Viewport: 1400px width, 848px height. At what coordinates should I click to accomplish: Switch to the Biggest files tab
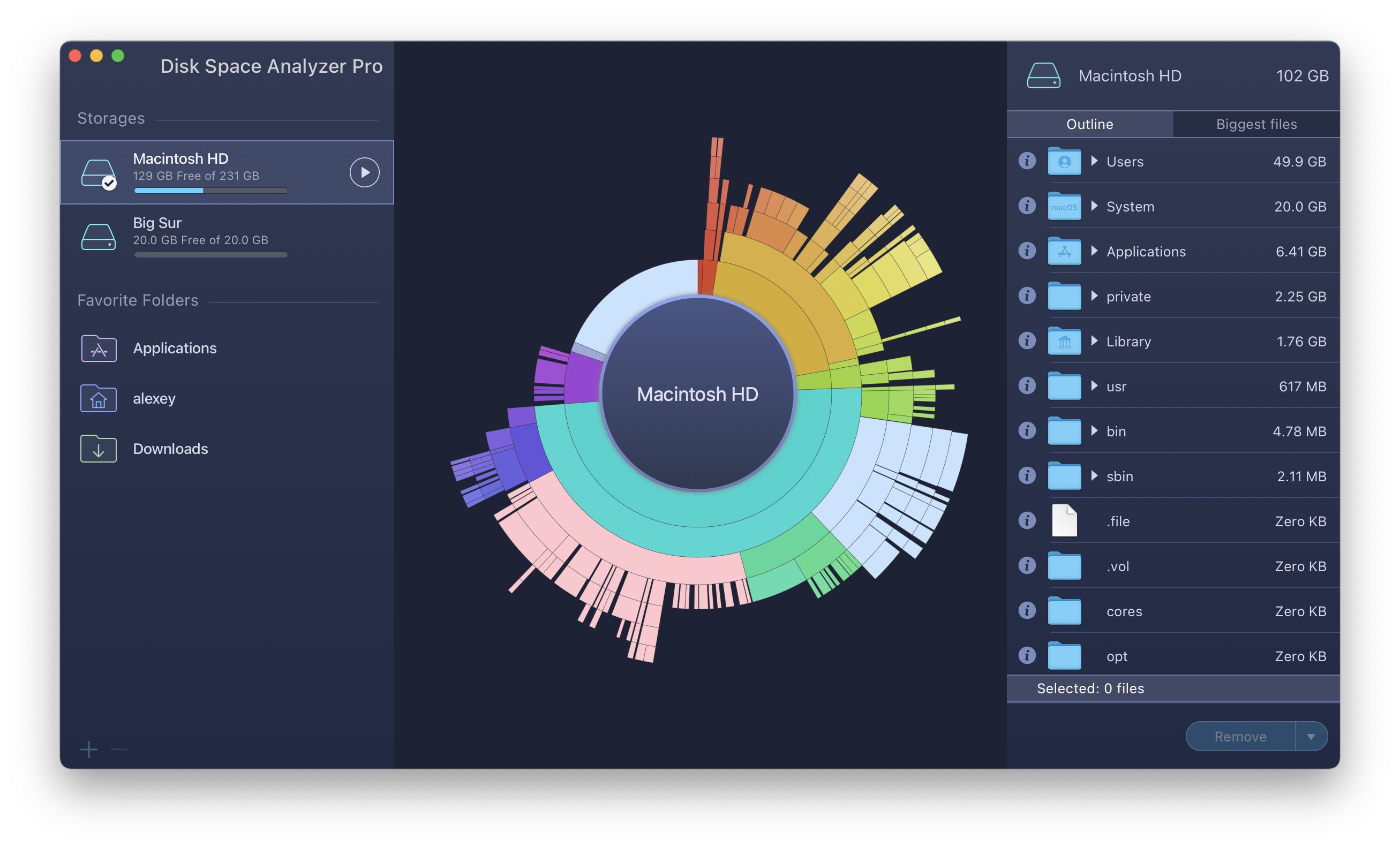(1256, 124)
